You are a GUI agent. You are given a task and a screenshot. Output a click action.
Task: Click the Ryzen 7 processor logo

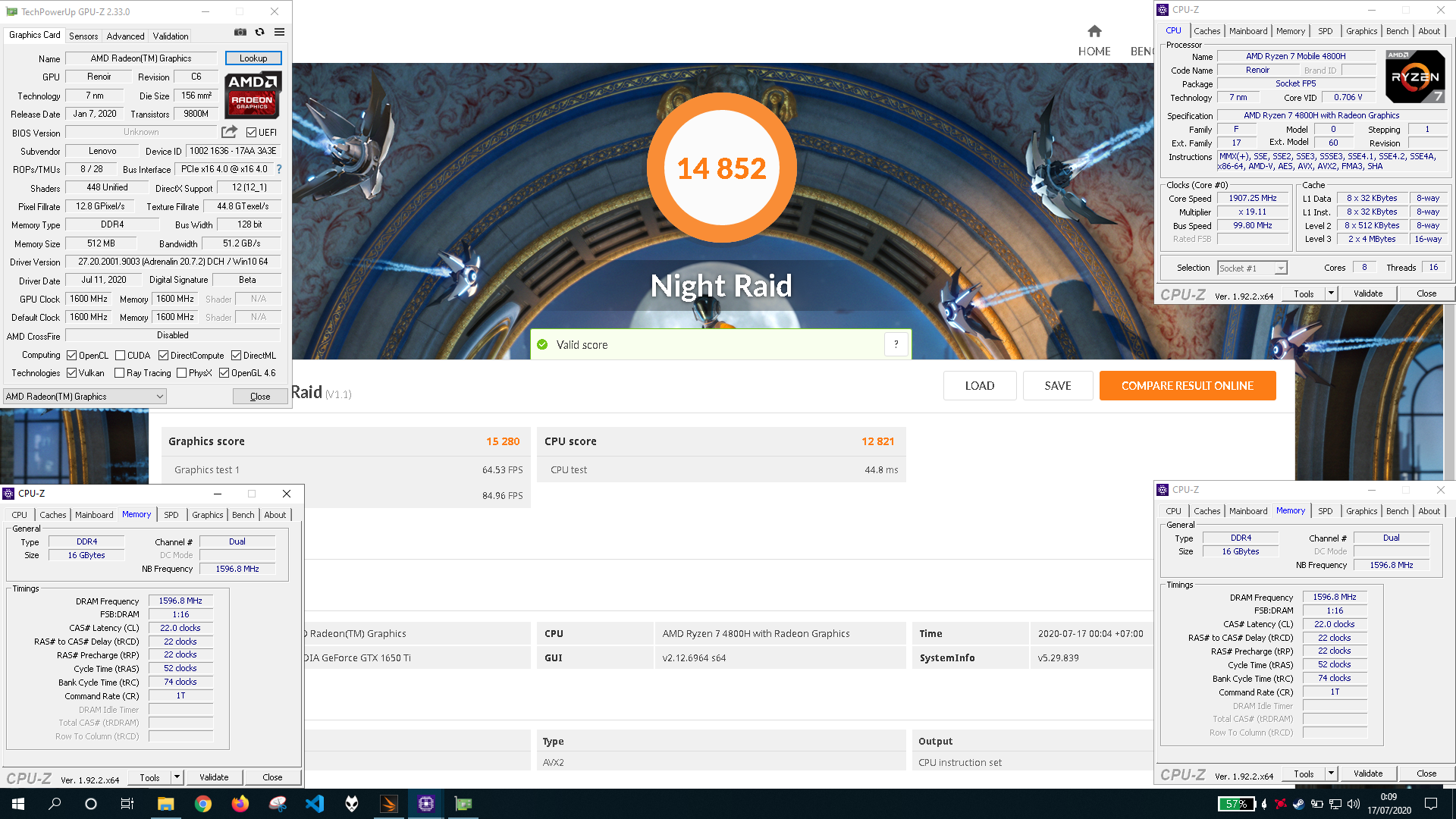point(1415,76)
